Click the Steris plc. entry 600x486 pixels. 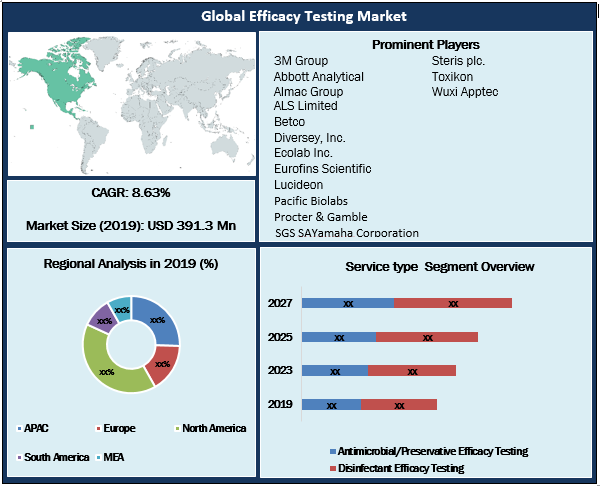459,62
